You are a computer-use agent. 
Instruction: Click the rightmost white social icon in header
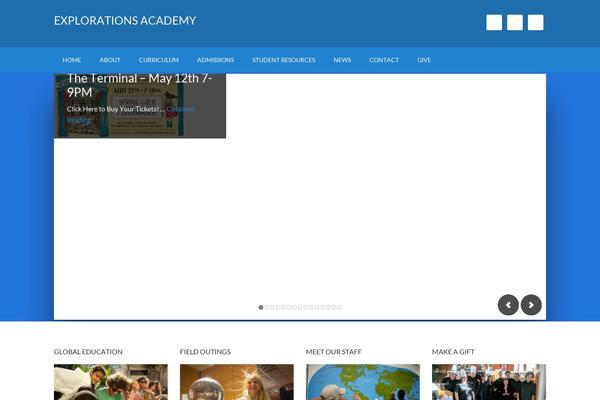(536, 22)
